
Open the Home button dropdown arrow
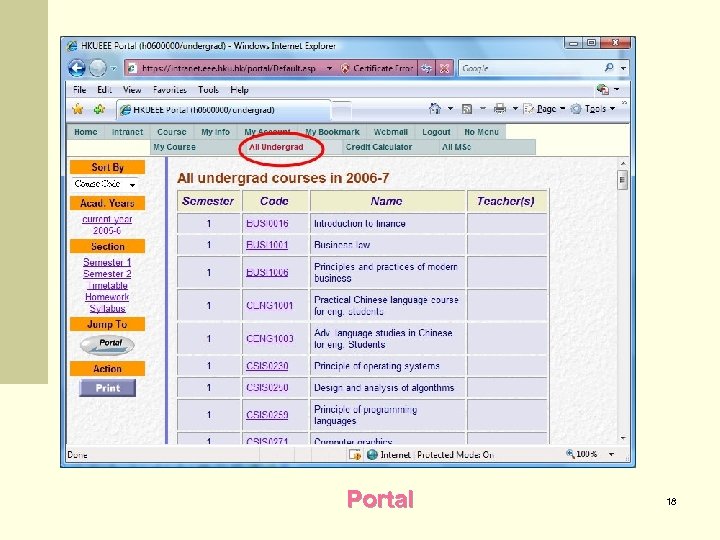[450, 109]
